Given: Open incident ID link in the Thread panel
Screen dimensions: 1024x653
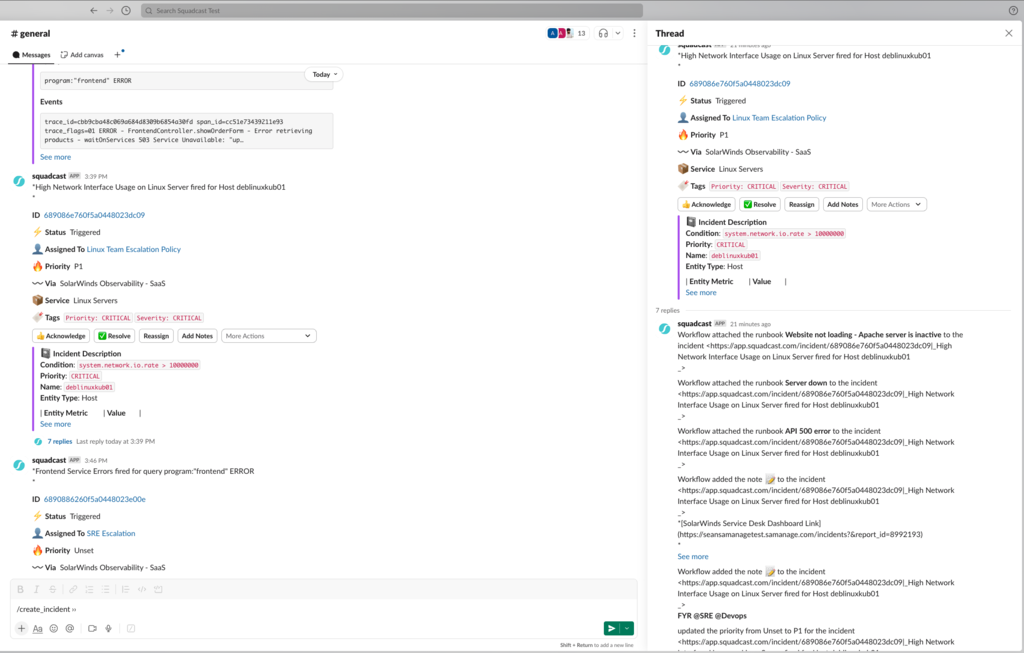Looking at the screenshot, I should [x=740, y=84].
